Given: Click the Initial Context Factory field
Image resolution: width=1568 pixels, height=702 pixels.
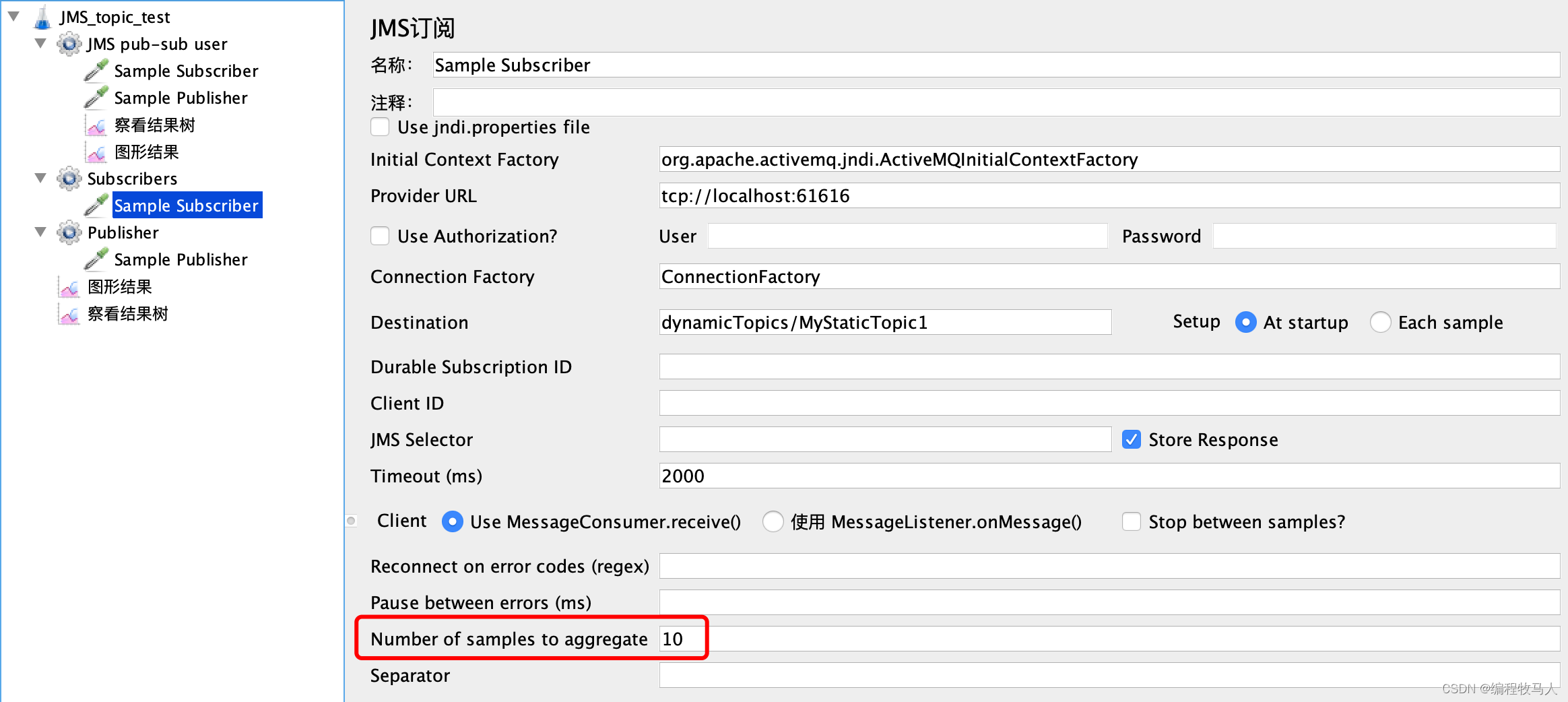Looking at the screenshot, I should pos(1109,159).
